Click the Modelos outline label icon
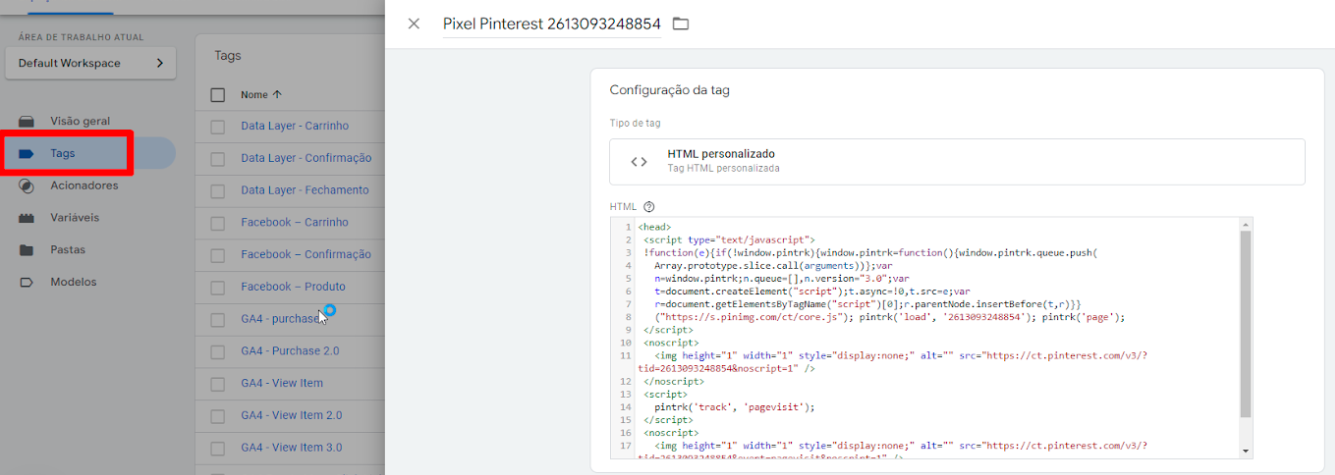This screenshot has width=1335, height=475. [x=27, y=282]
